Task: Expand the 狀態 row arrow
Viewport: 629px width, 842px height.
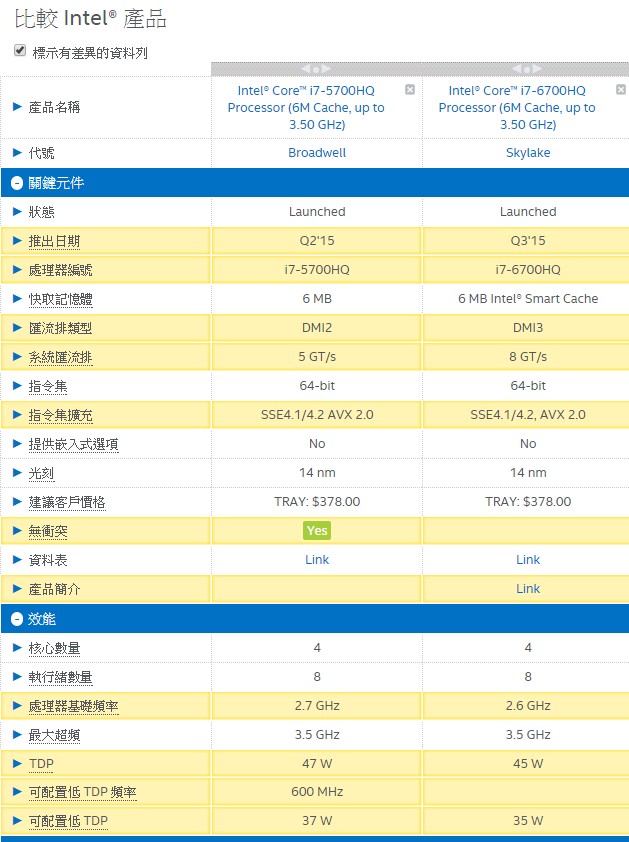Action: pos(17,212)
